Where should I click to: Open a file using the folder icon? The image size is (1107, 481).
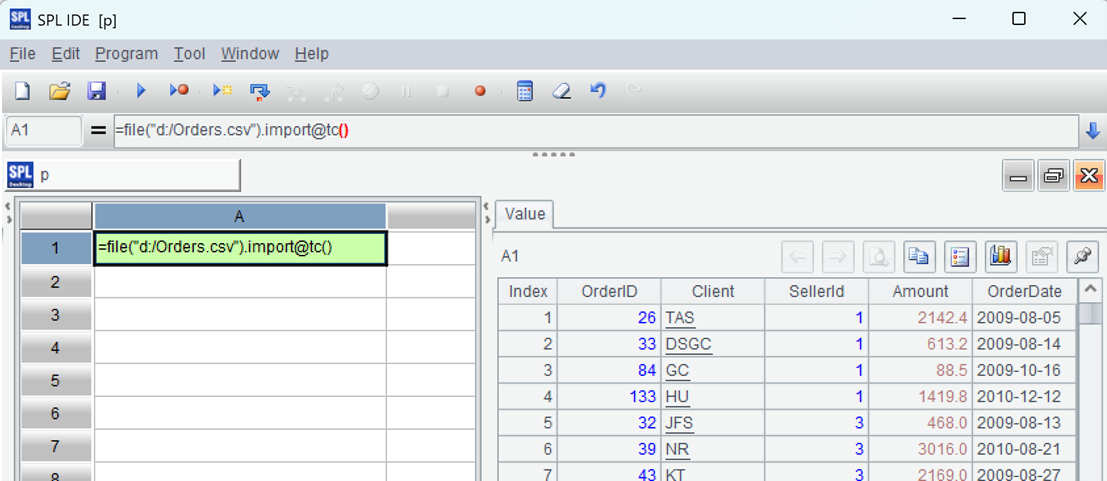point(60,91)
